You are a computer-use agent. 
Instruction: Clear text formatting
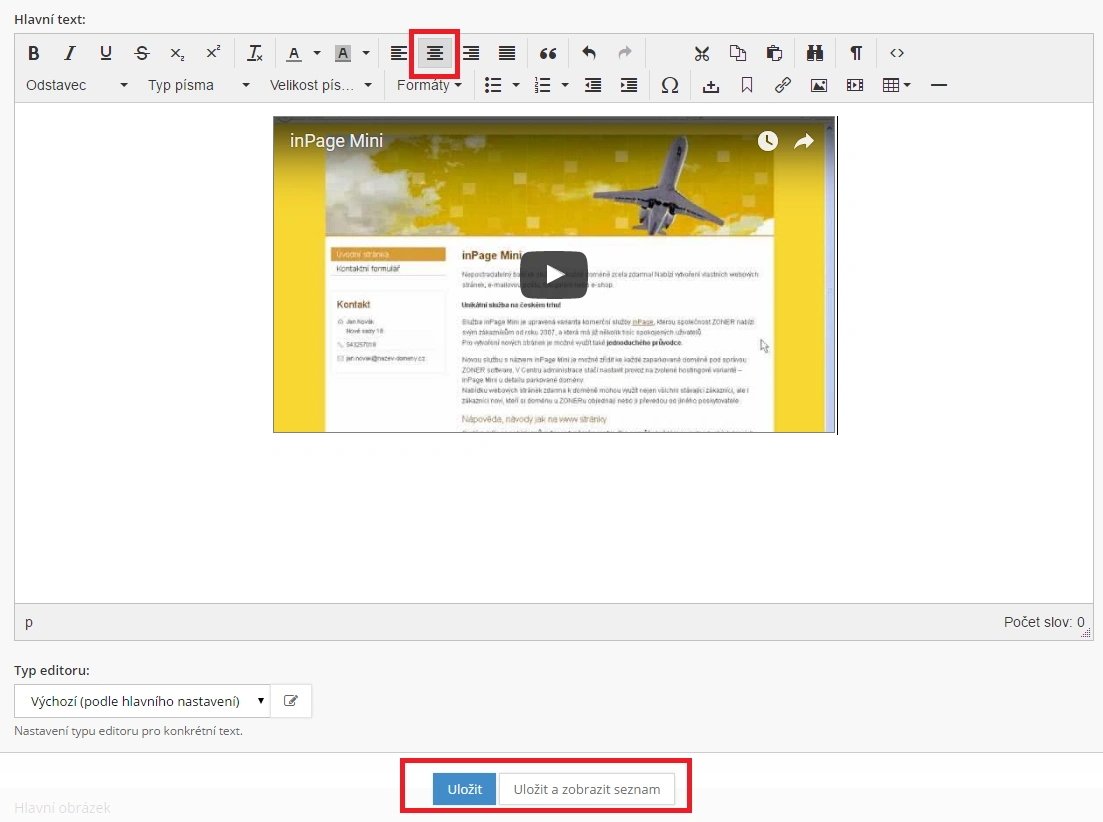pyautogui.click(x=255, y=53)
